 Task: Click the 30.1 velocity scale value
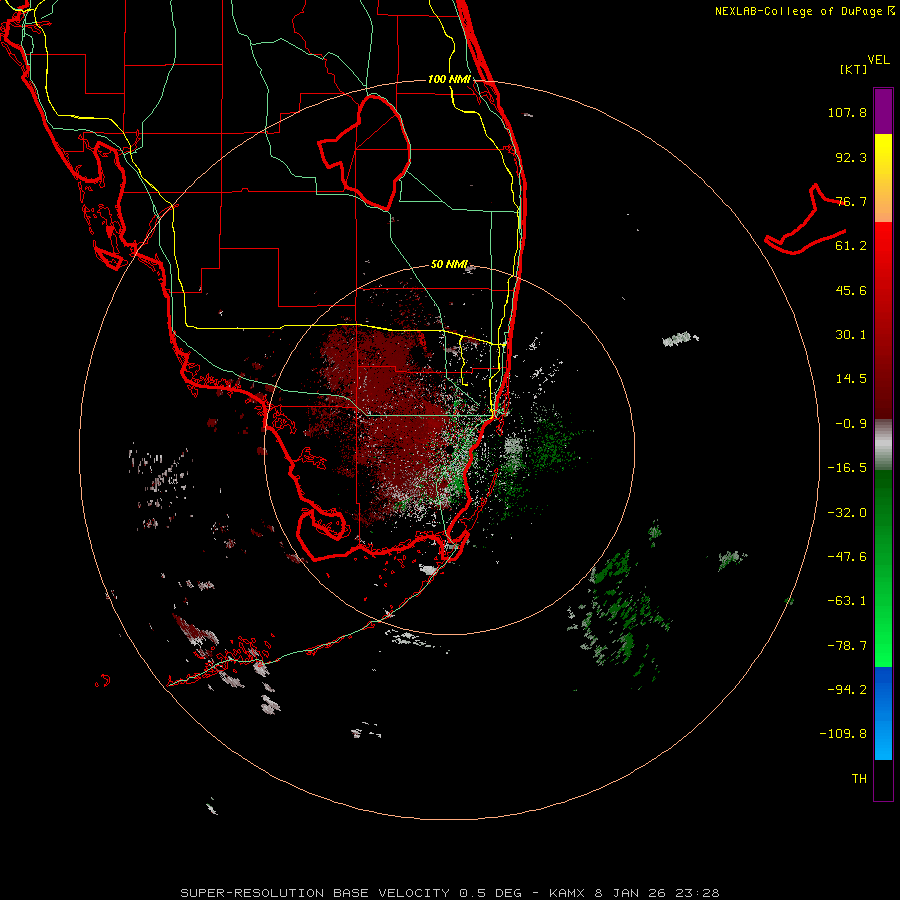pos(851,335)
